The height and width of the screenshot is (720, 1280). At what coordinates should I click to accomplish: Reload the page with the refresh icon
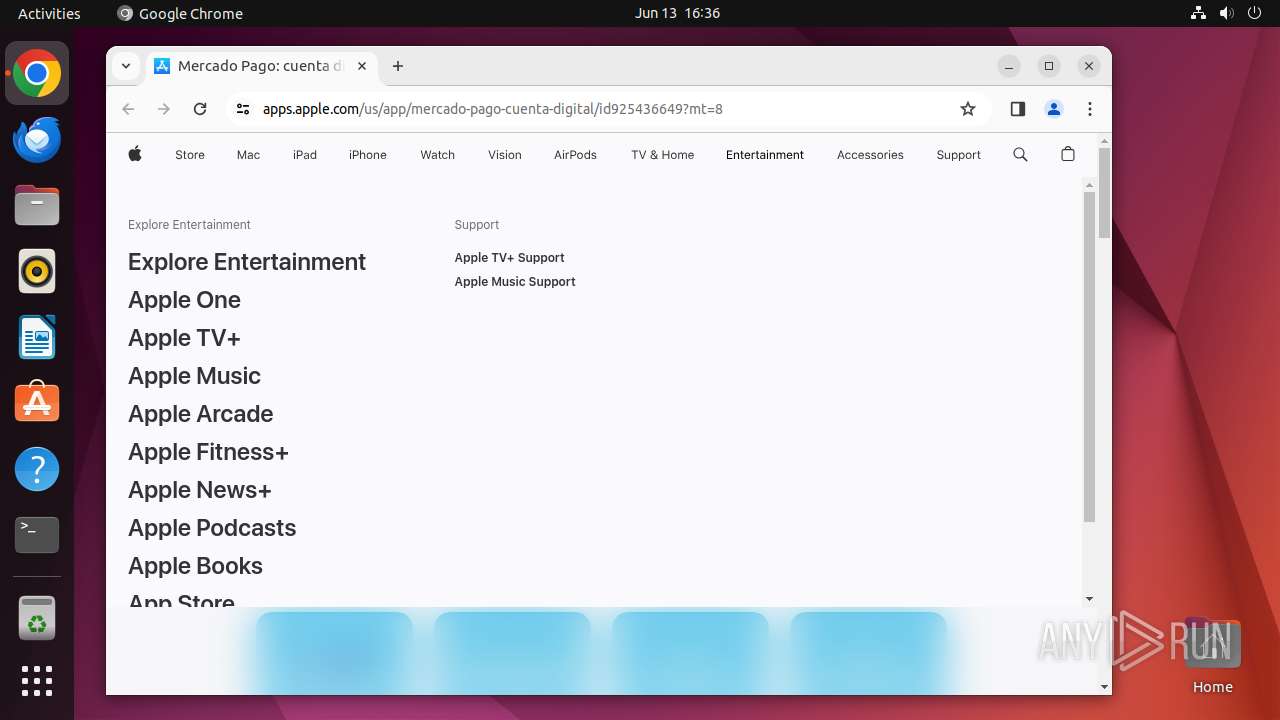tap(200, 109)
